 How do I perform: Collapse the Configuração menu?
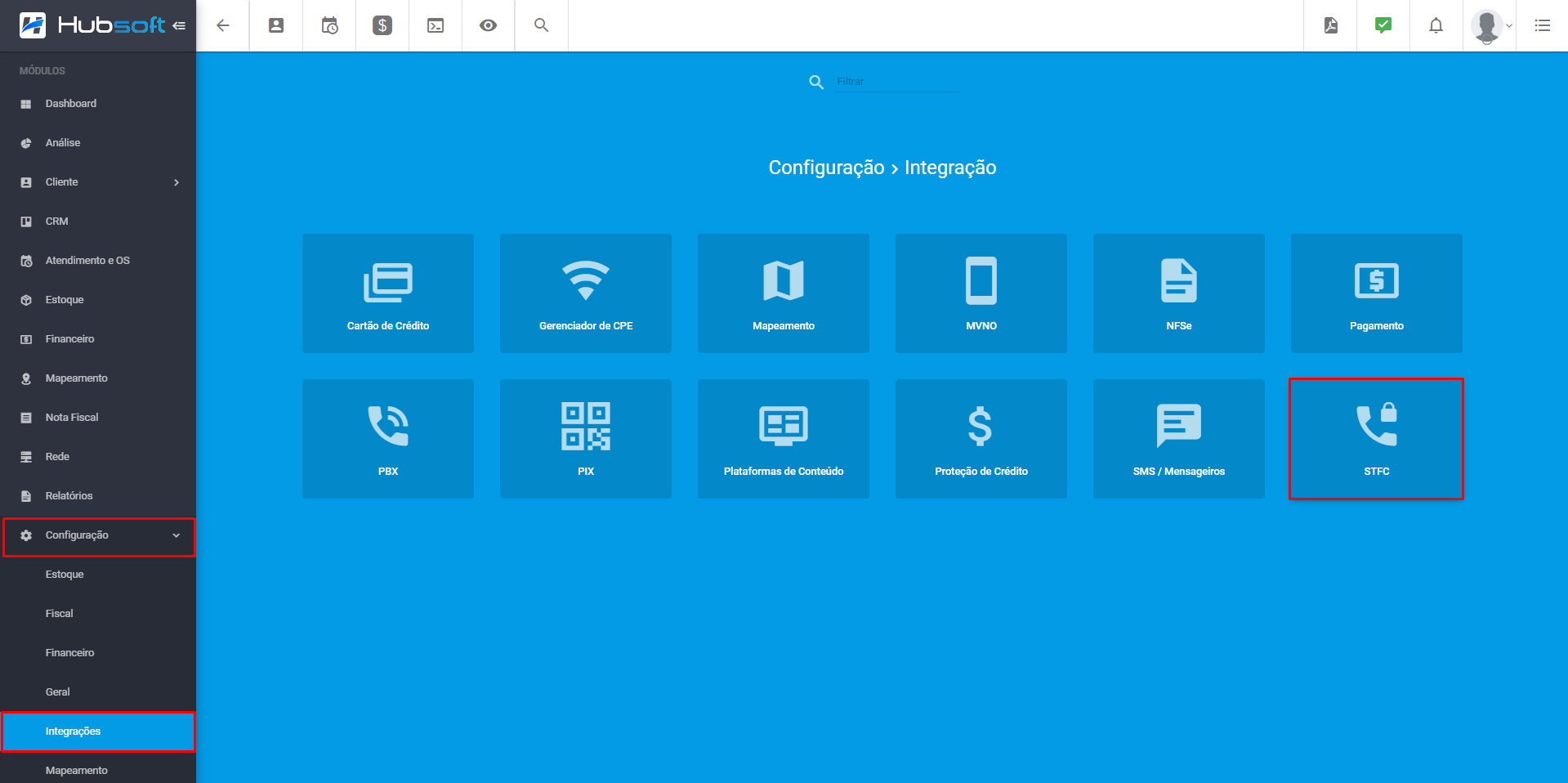(x=98, y=535)
